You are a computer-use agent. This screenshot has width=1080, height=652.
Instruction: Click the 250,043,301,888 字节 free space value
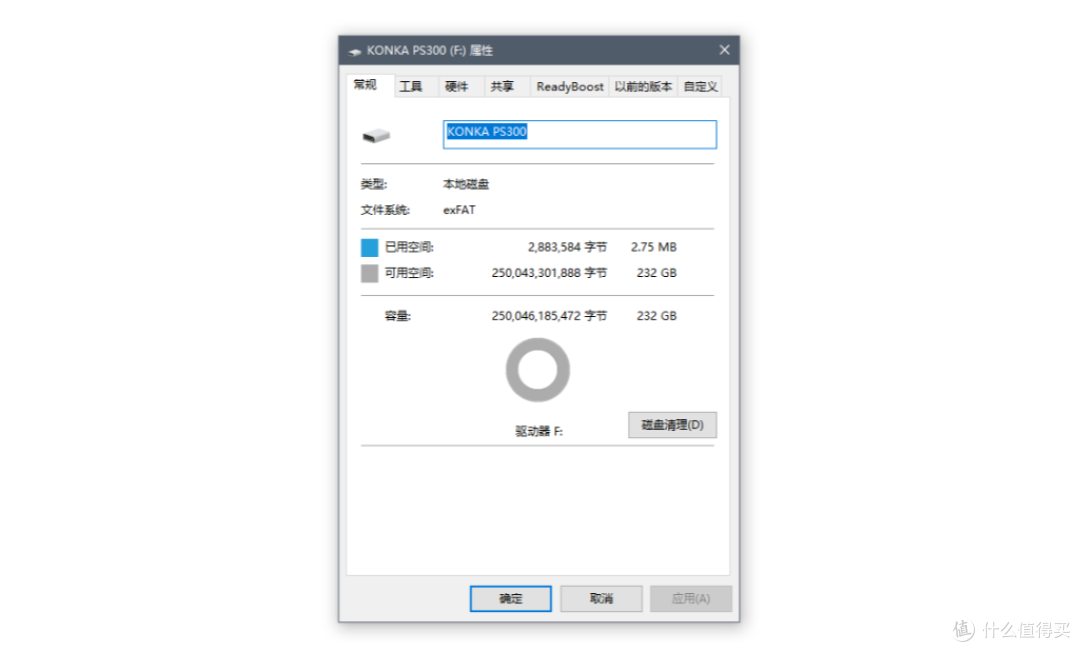(x=549, y=273)
